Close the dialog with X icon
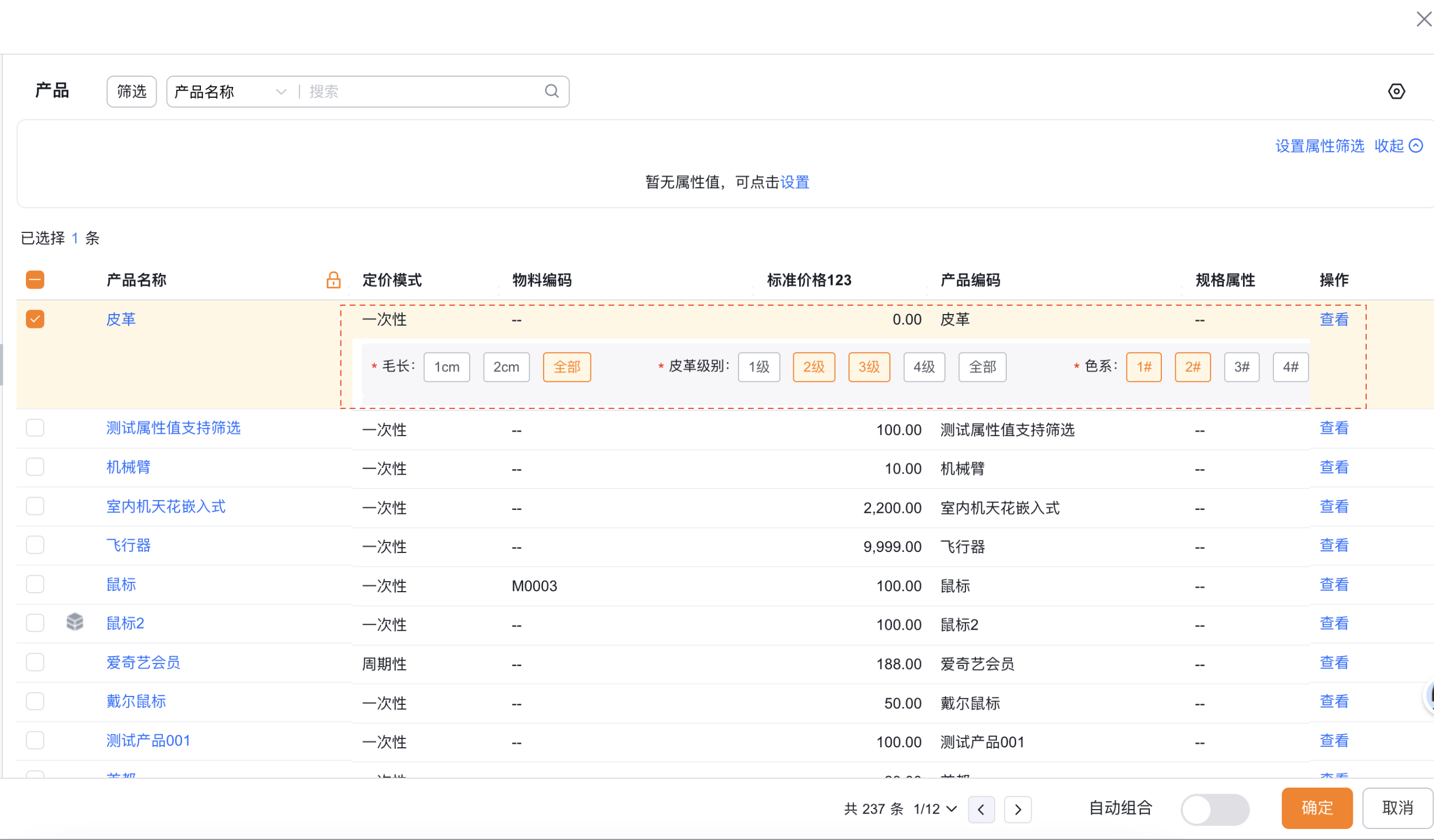1434x840 pixels. pyautogui.click(x=1423, y=19)
